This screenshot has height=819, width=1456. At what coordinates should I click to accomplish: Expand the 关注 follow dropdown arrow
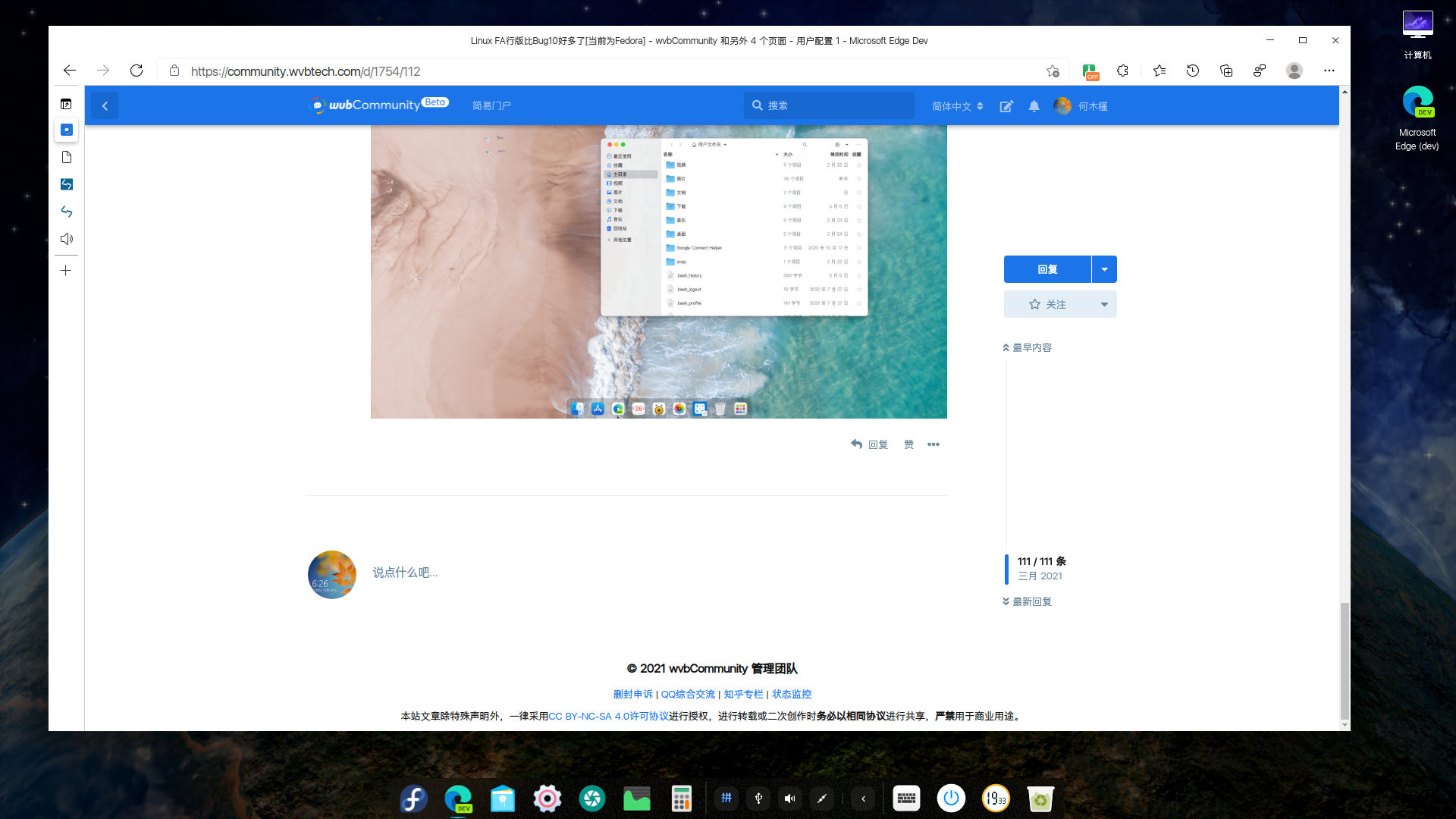(x=1104, y=304)
